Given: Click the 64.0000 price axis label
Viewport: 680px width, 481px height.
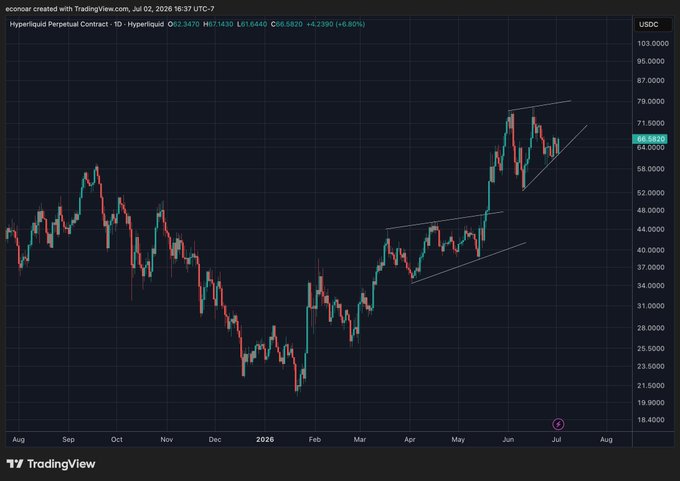Looking at the screenshot, I should (651, 147).
